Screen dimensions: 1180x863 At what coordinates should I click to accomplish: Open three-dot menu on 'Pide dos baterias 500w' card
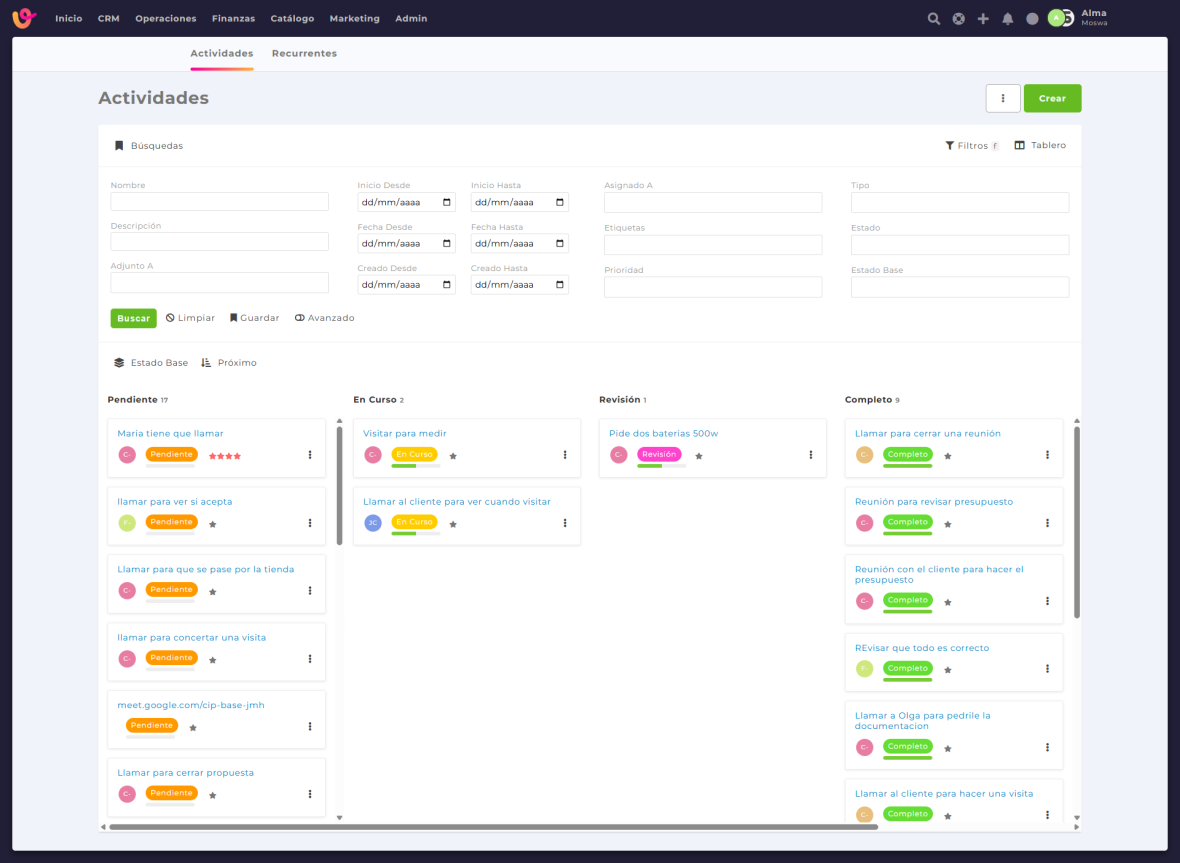[x=811, y=455]
